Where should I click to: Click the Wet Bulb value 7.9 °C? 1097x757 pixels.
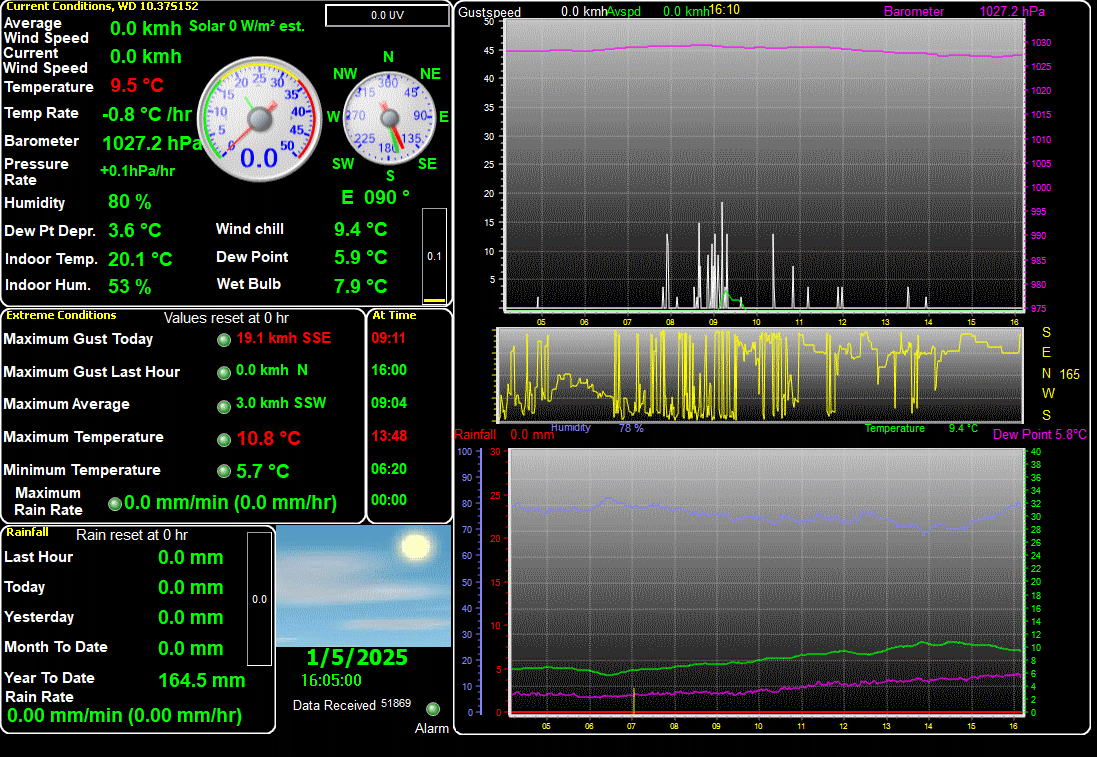click(x=361, y=285)
